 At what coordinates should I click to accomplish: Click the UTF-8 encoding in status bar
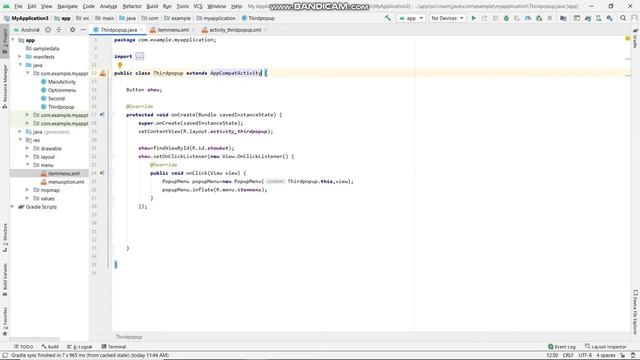tap(585, 355)
